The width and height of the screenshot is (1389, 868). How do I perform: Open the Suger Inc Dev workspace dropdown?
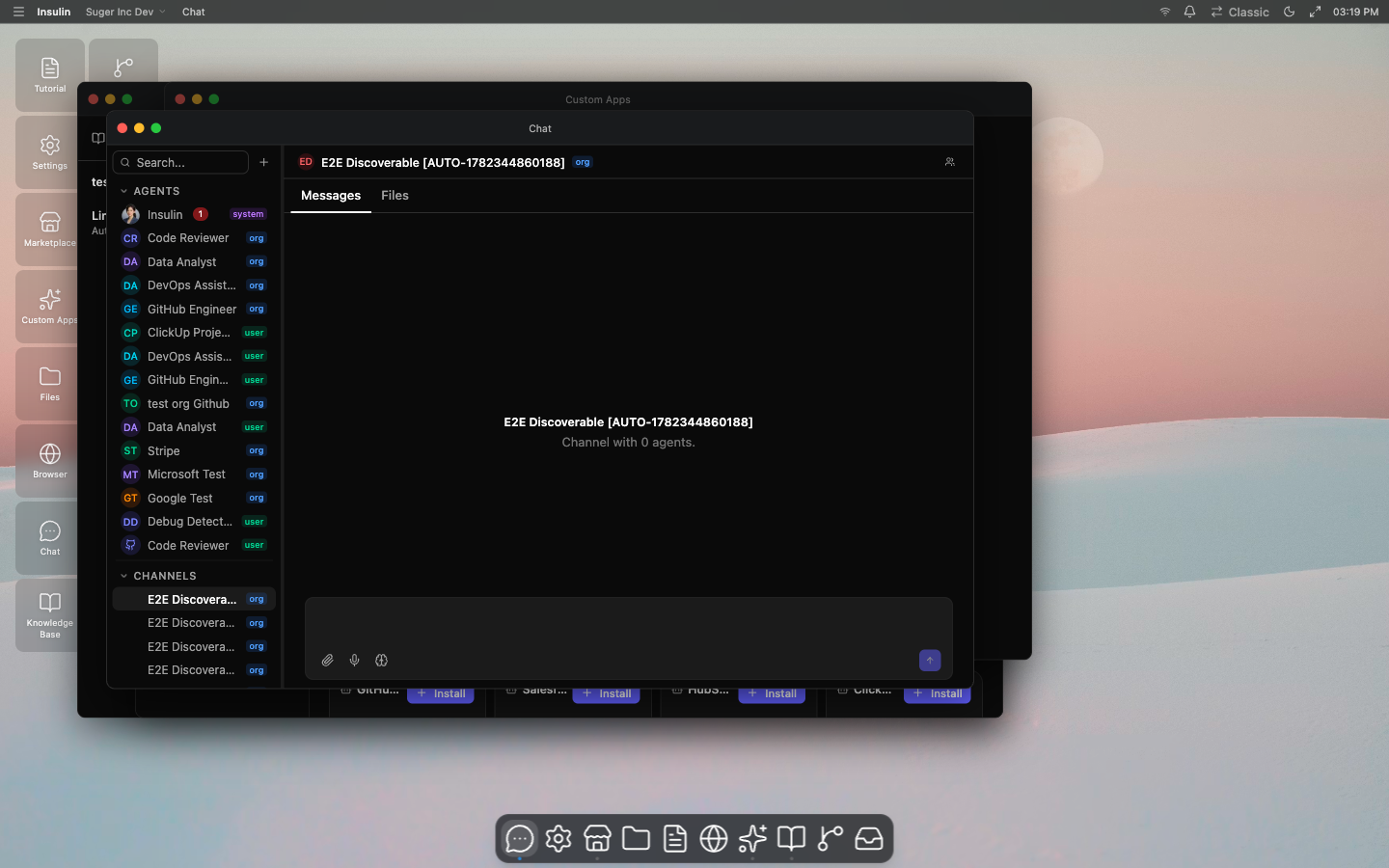pyautogui.click(x=125, y=12)
